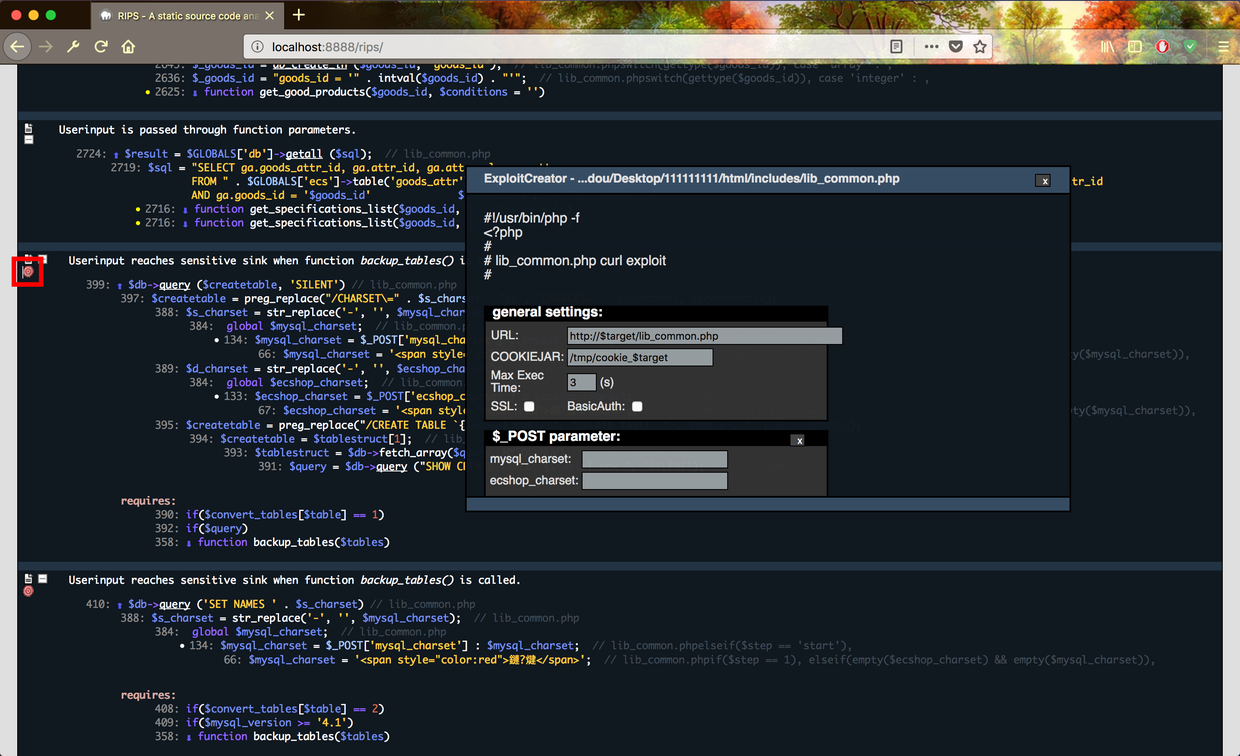Image resolution: width=1240 pixels, height=756 pixels.
Task: Collapse the line 410 backup_tables finding
Action: coord(43,579)
